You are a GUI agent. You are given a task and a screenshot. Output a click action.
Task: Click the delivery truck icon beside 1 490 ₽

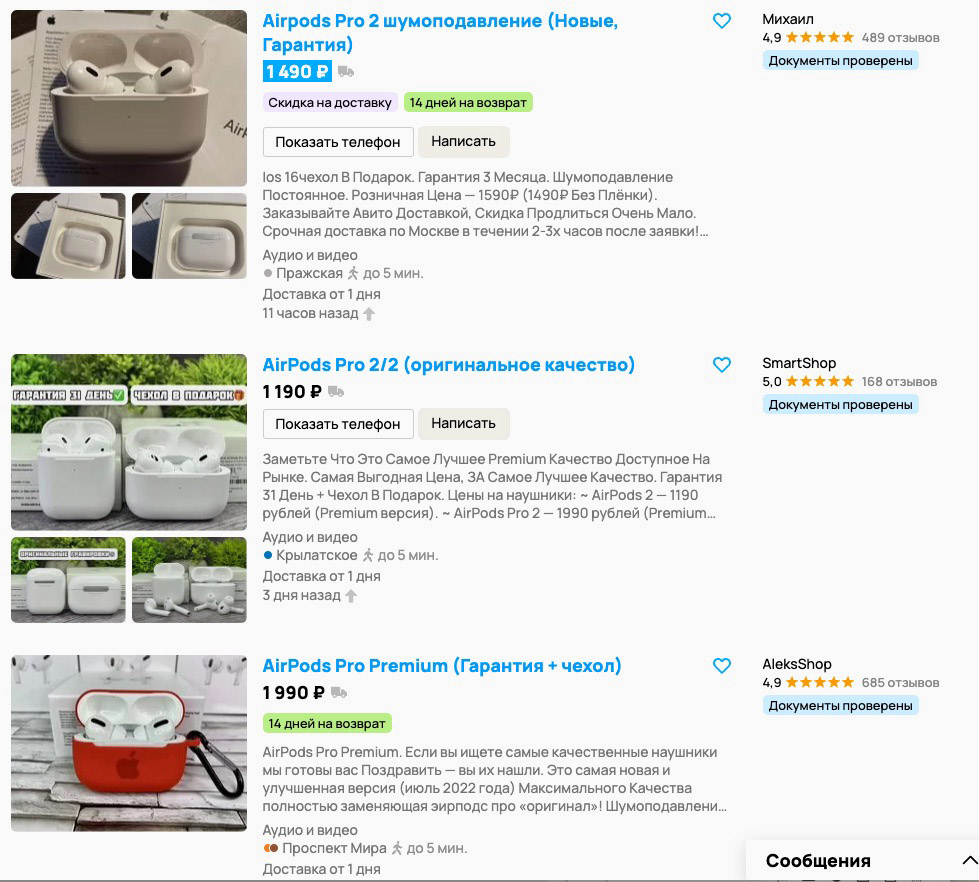[x=346, y=72]
